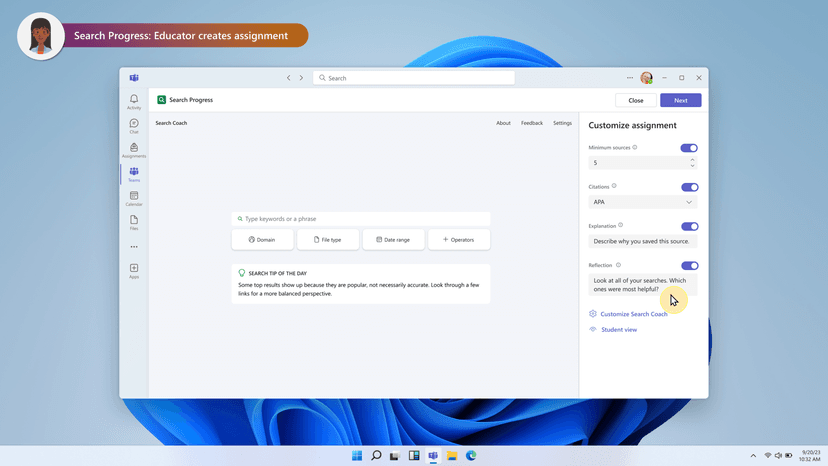Open Assignments in the Teams sidebar
The image size is (828, 466).
click(134, 150)
